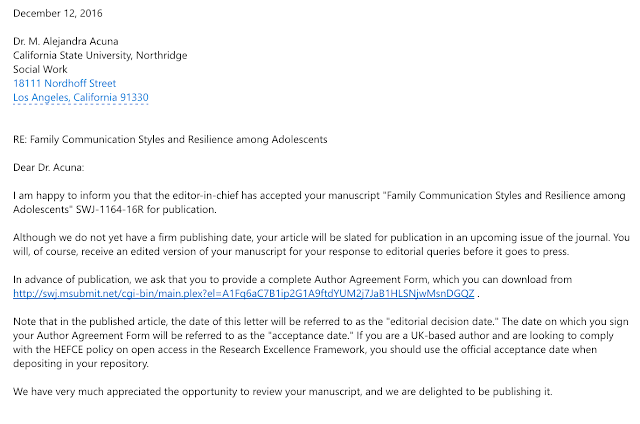
Task: Click the Los Angeles, California 91330 link
Action: pos(80,98)
